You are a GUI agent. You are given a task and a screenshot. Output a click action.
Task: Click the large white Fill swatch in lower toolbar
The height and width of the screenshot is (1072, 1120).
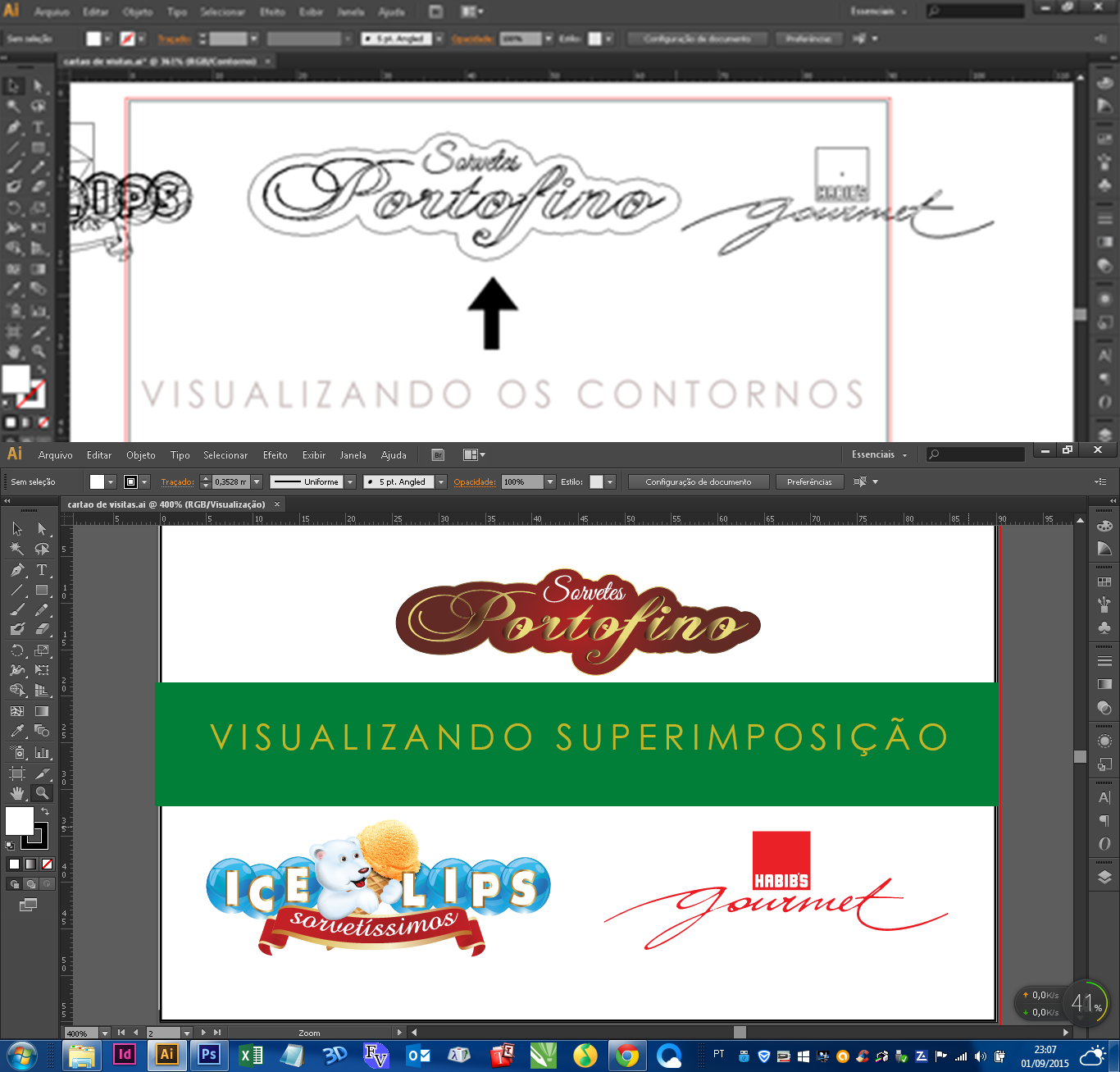click(20, 821)
